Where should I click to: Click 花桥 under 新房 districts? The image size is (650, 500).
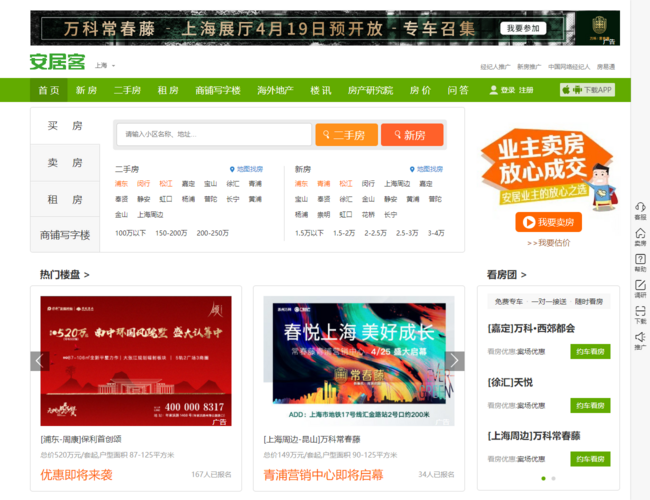[x=368, y=215]
